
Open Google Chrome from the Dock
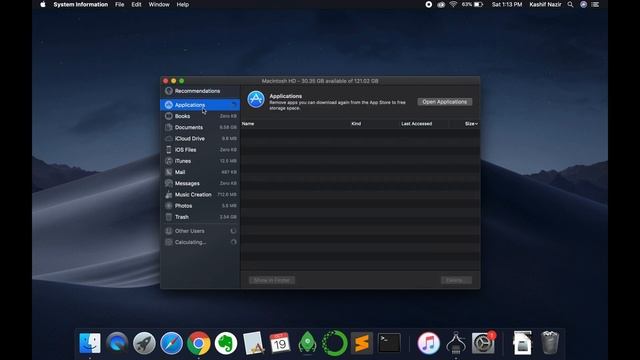[199, 343]
